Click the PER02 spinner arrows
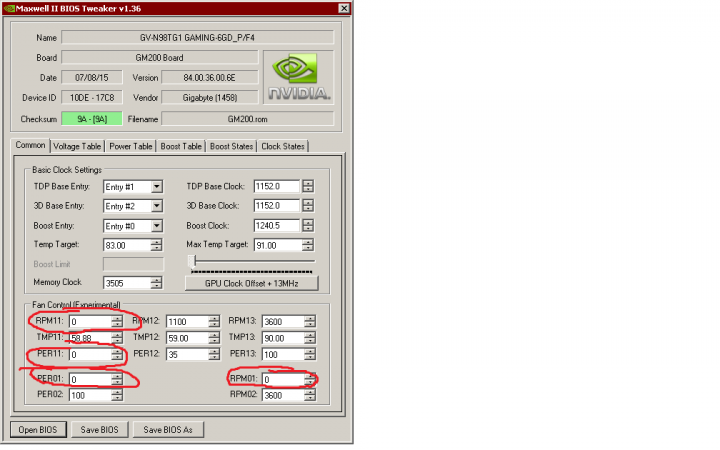Image resolution: width=720 pixels, height=450 pixels. [x=118, y=395]
